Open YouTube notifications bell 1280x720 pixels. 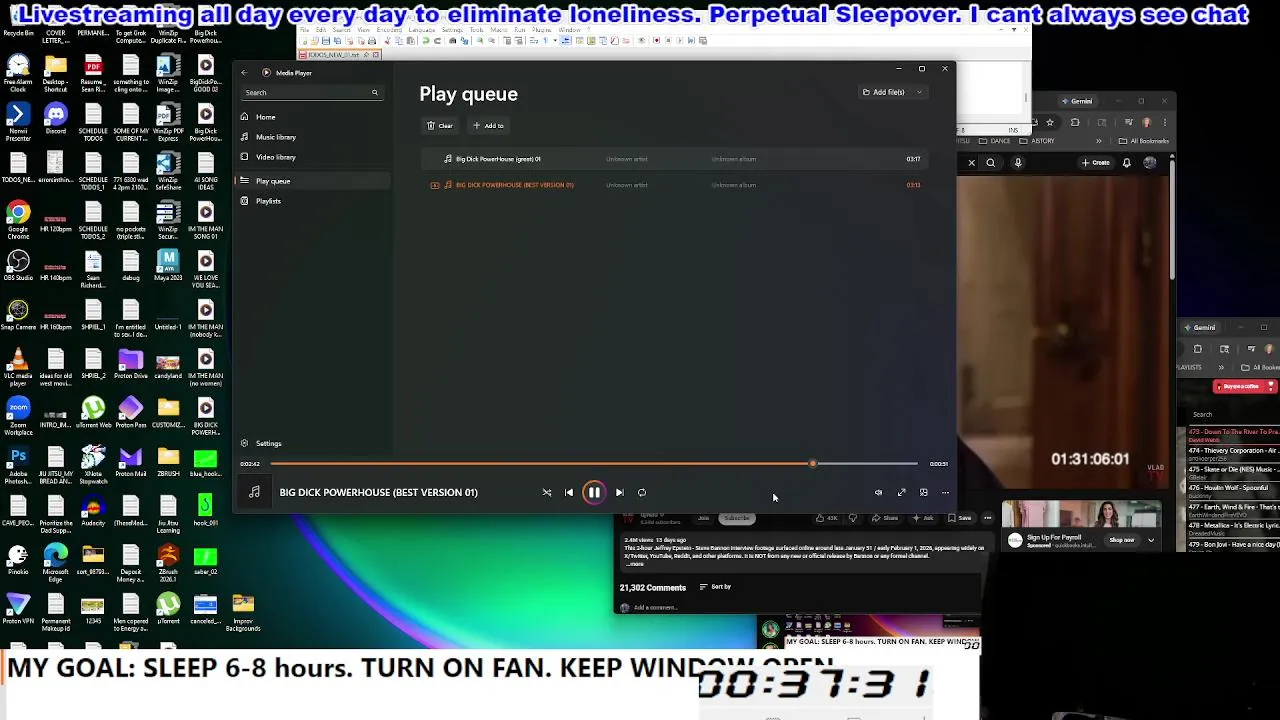[x=1126, y=163]
